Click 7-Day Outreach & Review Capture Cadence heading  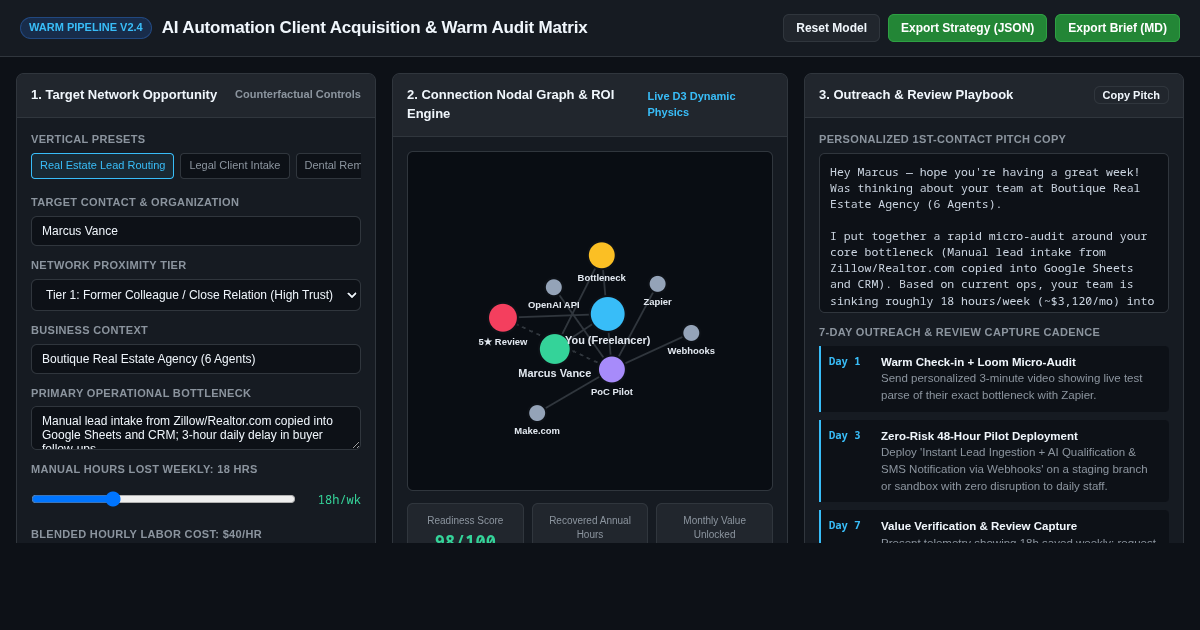pos(959,332)
